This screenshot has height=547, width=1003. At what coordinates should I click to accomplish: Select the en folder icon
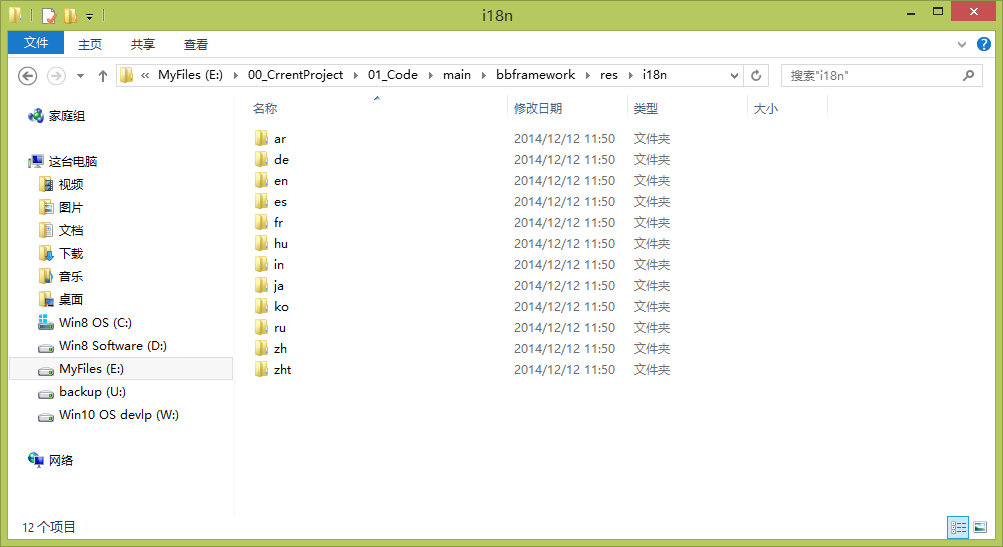(261, 180)
